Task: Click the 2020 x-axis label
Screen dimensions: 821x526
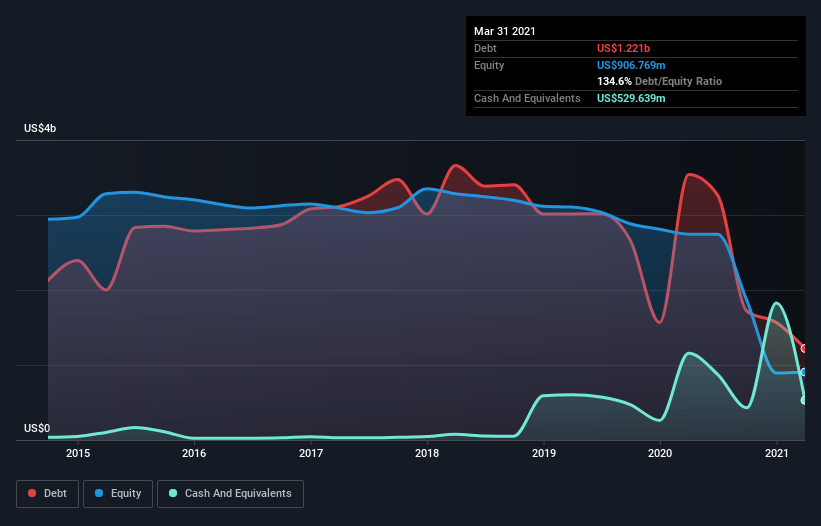Action: pyautogui.click(x=660, y=453)
